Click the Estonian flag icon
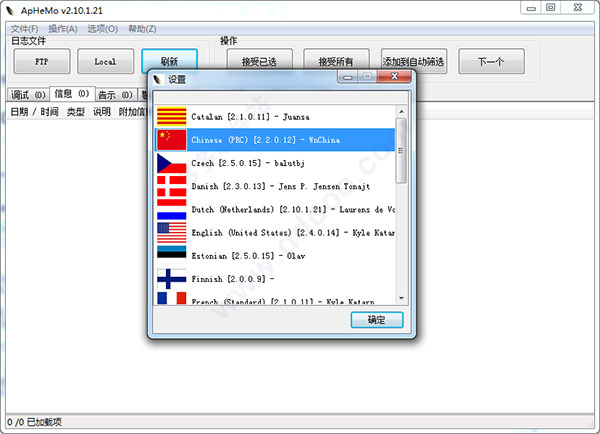600x434 pixels. click(171, 252)
